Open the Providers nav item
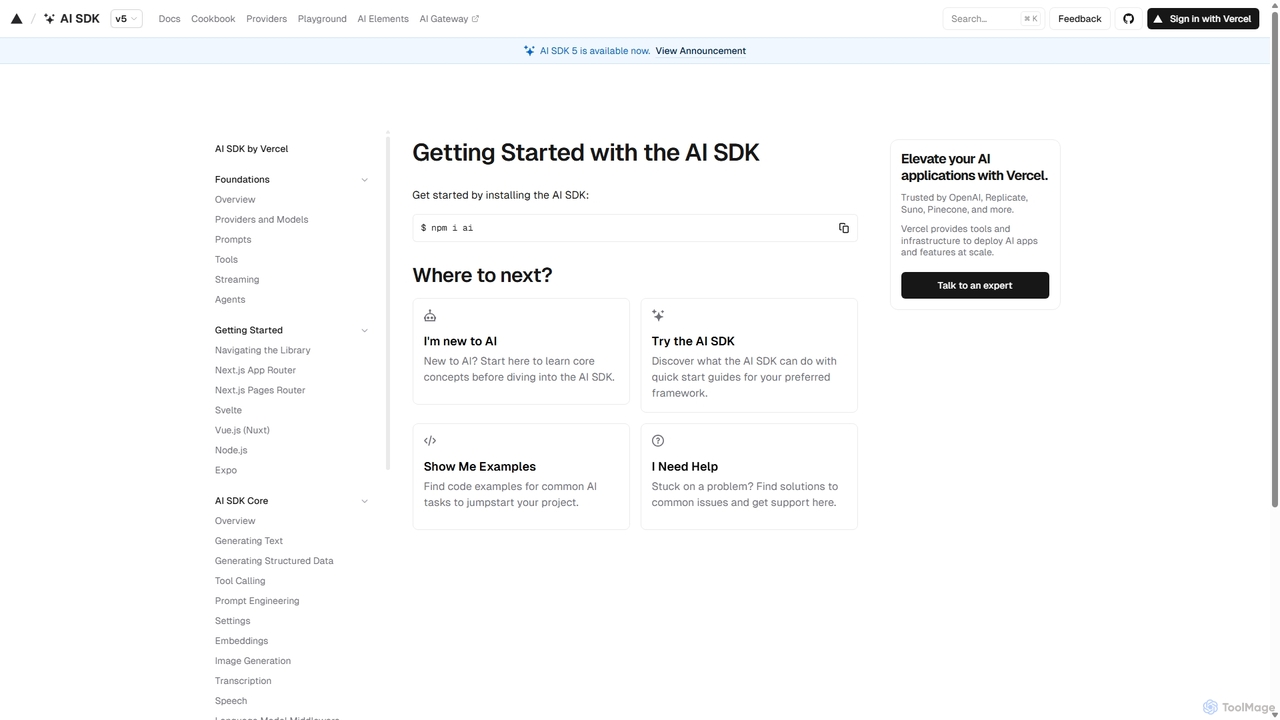The image size is (1280, 720). point(266,19)
